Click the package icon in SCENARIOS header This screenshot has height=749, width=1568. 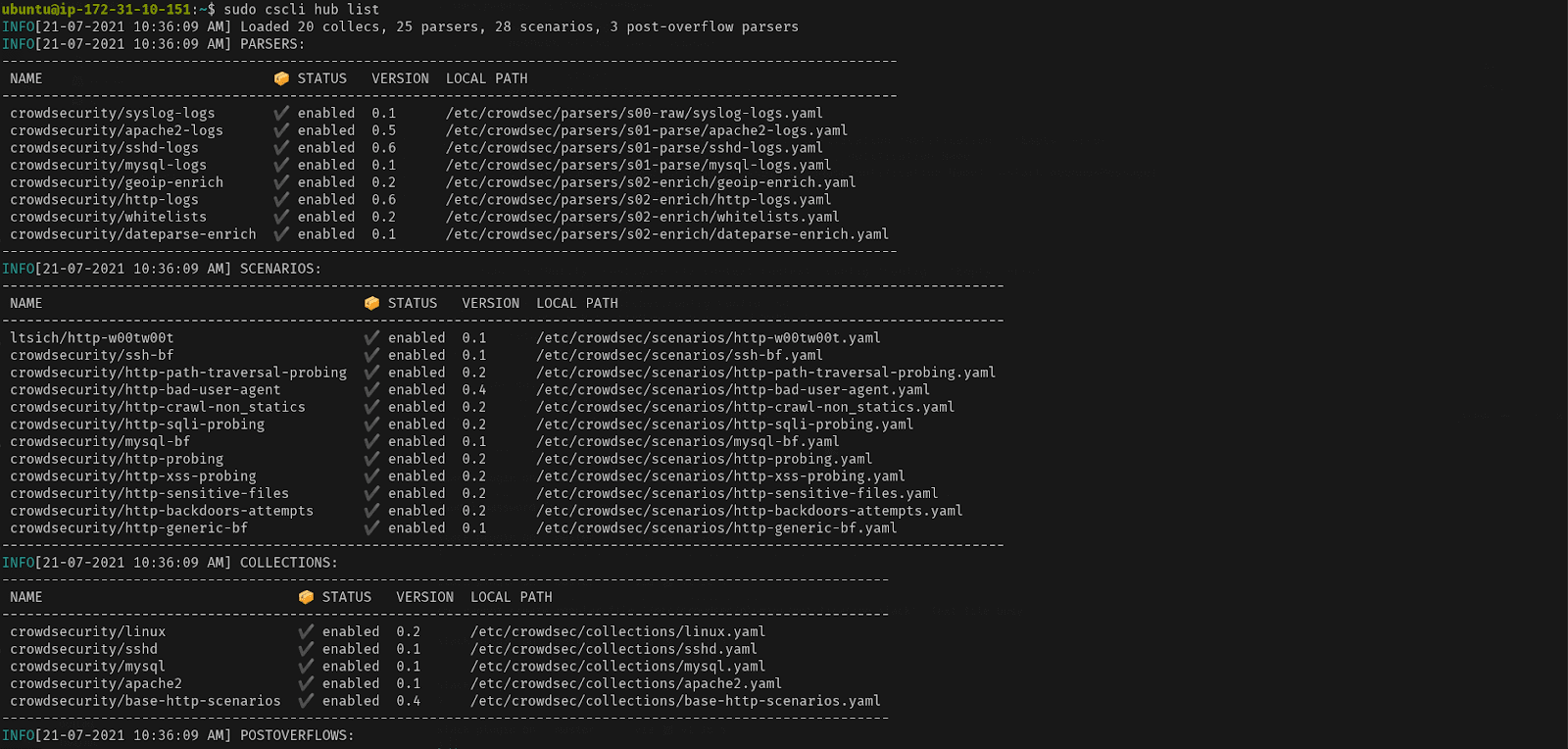371,304
